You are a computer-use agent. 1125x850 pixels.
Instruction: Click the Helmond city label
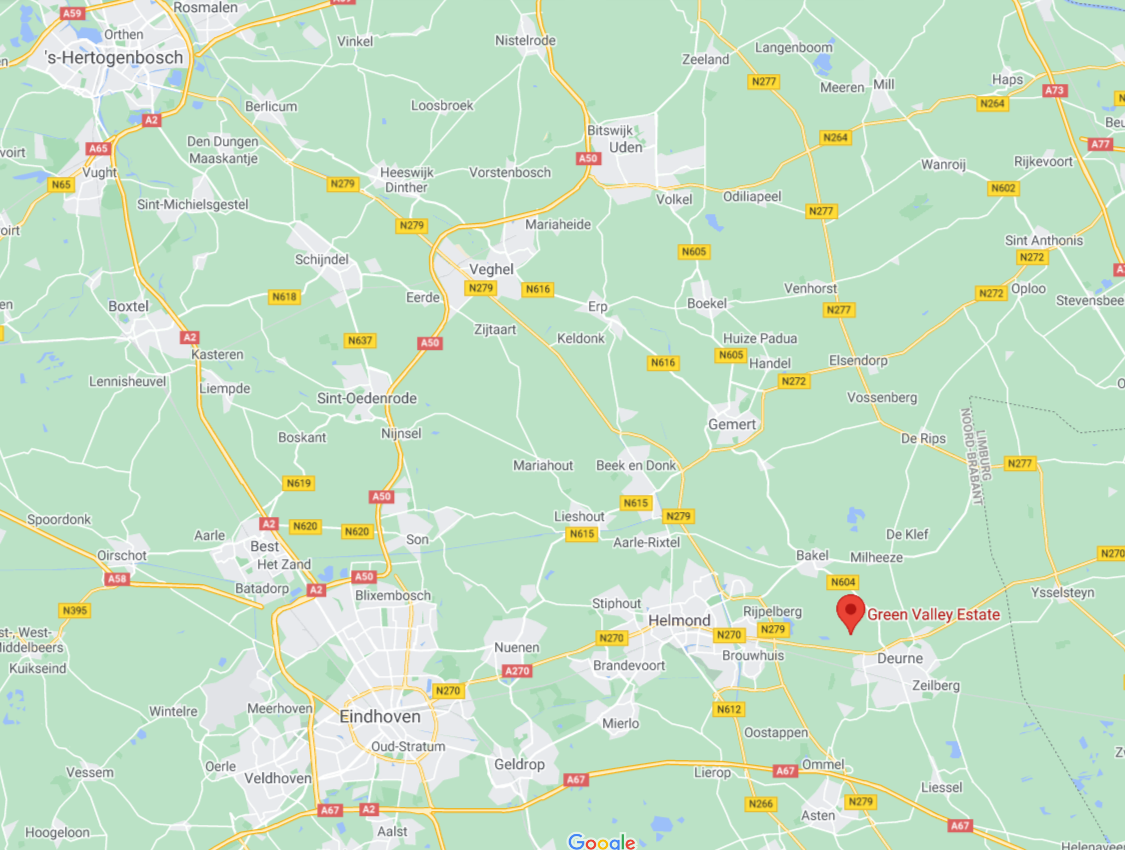679,620
